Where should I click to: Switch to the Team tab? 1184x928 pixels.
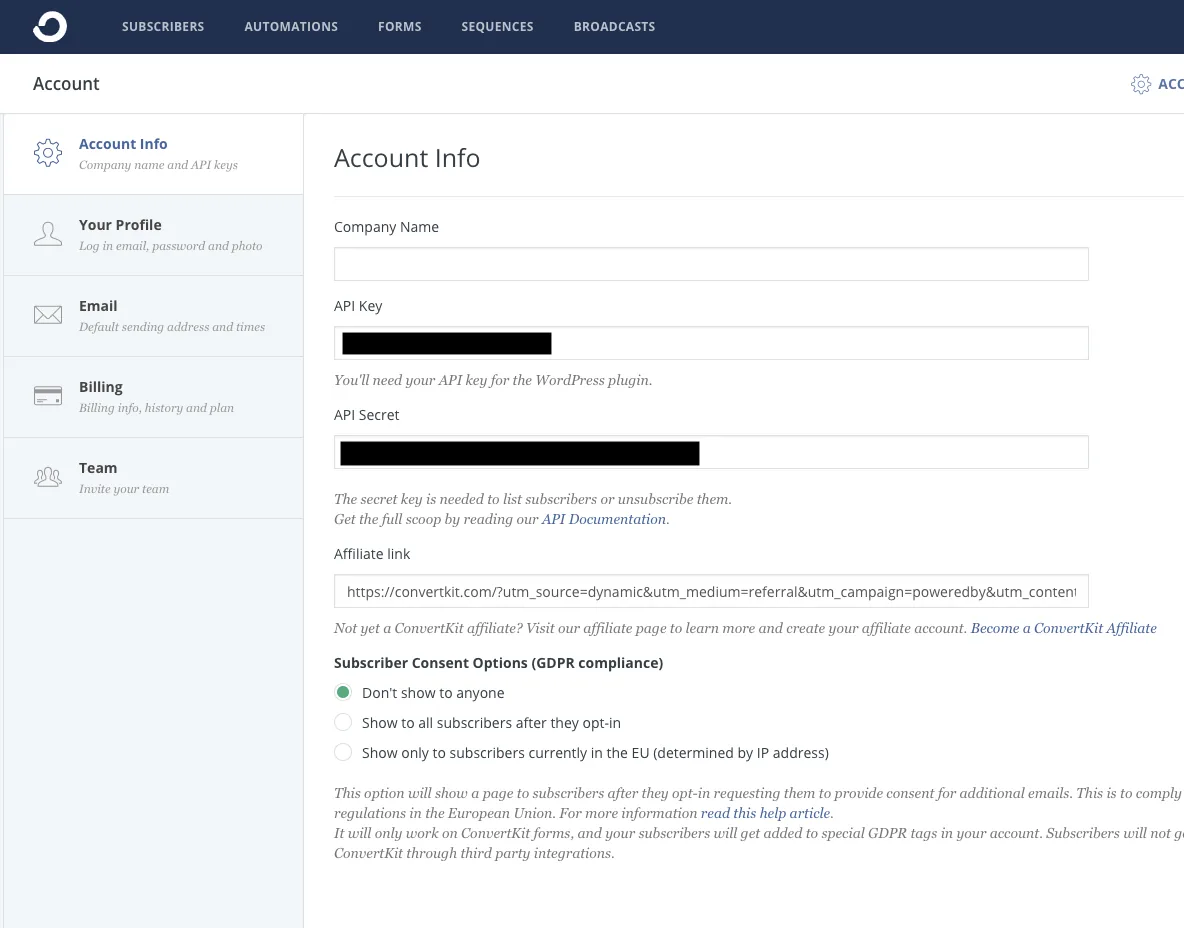(153, 478)
